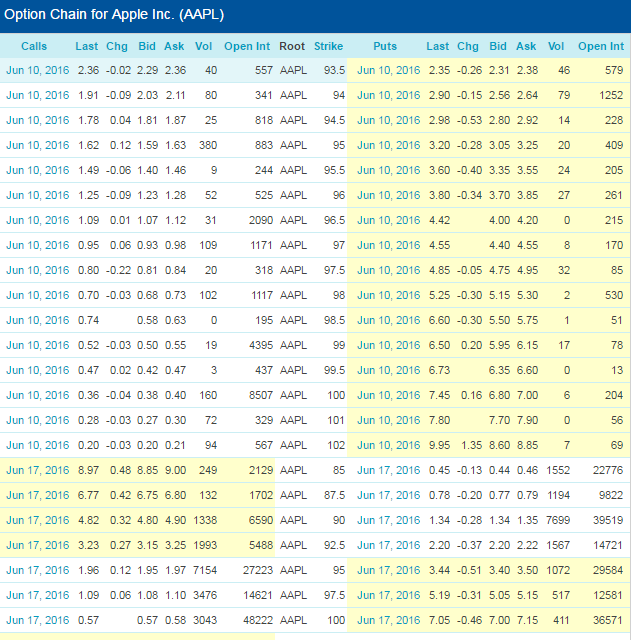
Task: Open the Jun 10 put link at strike 94
Action: (389, 95)
